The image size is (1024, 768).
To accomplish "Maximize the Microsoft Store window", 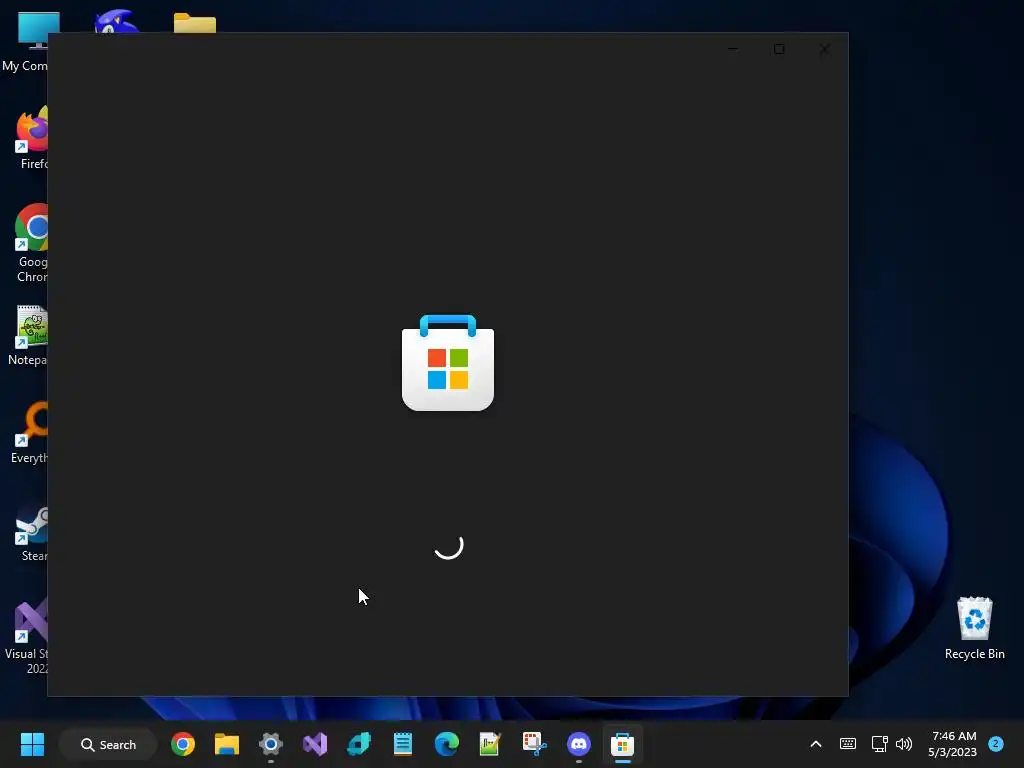I will pyautogui.click(x=779, y=49).
